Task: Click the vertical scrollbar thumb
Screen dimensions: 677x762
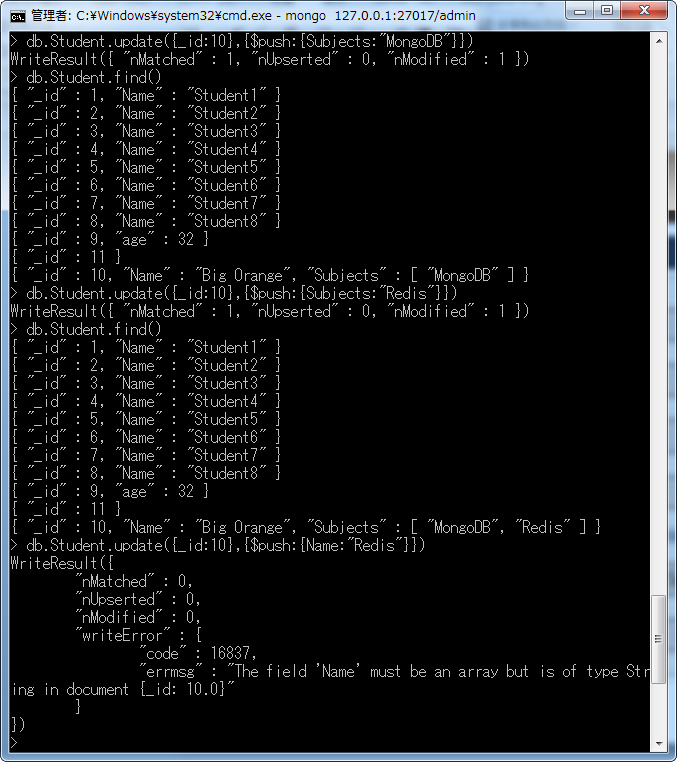Action: 659,639
